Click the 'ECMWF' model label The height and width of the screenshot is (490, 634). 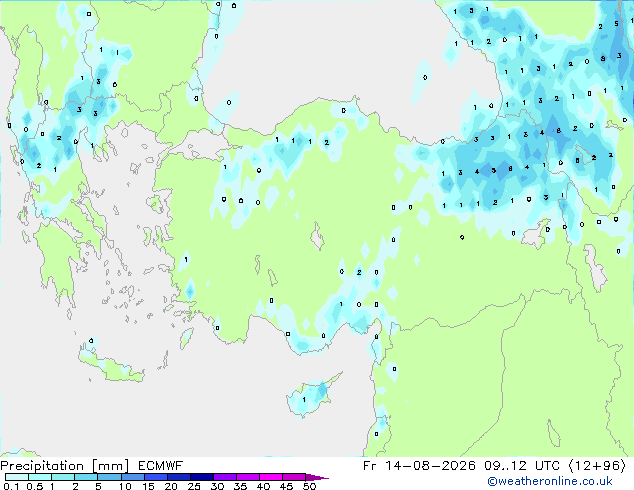coord(160,466)
